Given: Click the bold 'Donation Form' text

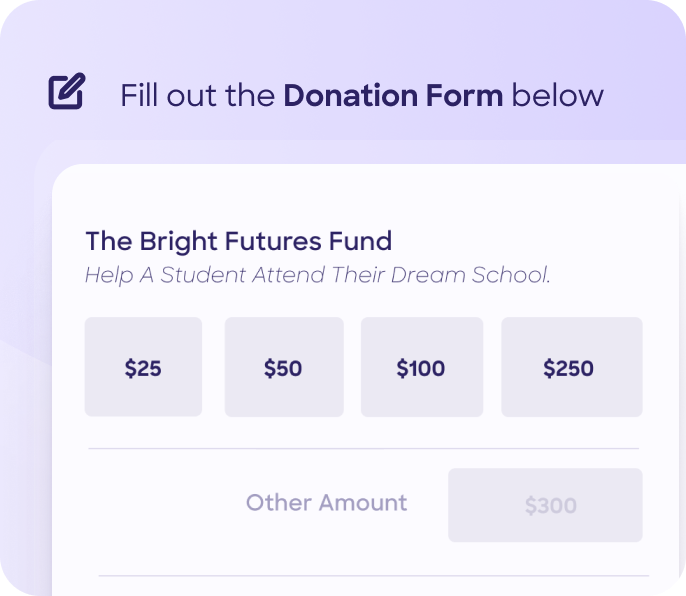Looking at the screenshot, I should click(393, 96).
